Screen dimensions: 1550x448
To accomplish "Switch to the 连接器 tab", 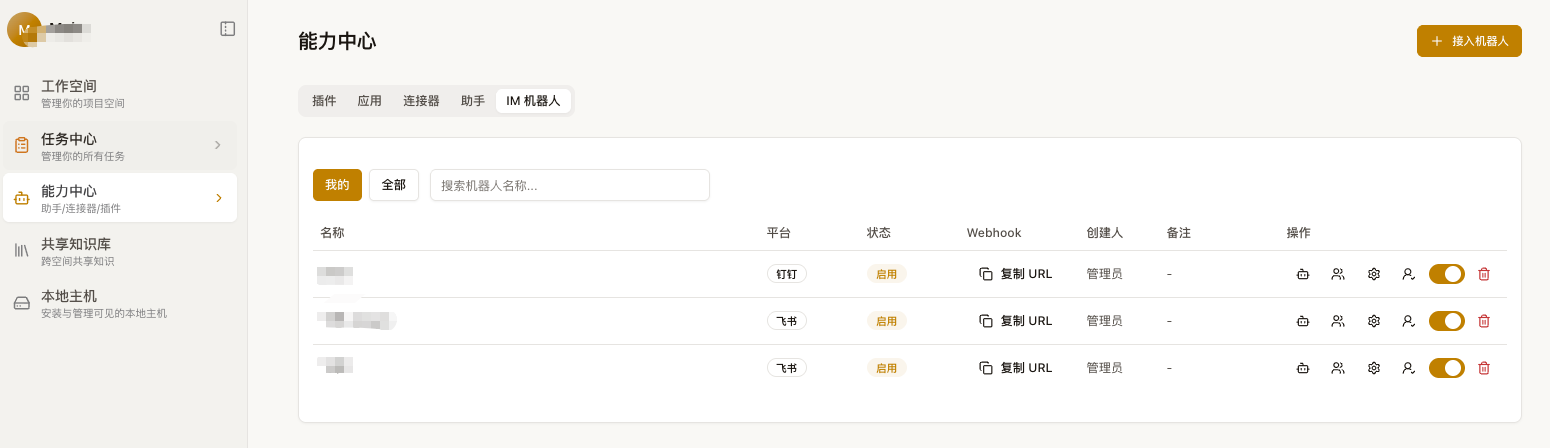I will pos(421,101).
